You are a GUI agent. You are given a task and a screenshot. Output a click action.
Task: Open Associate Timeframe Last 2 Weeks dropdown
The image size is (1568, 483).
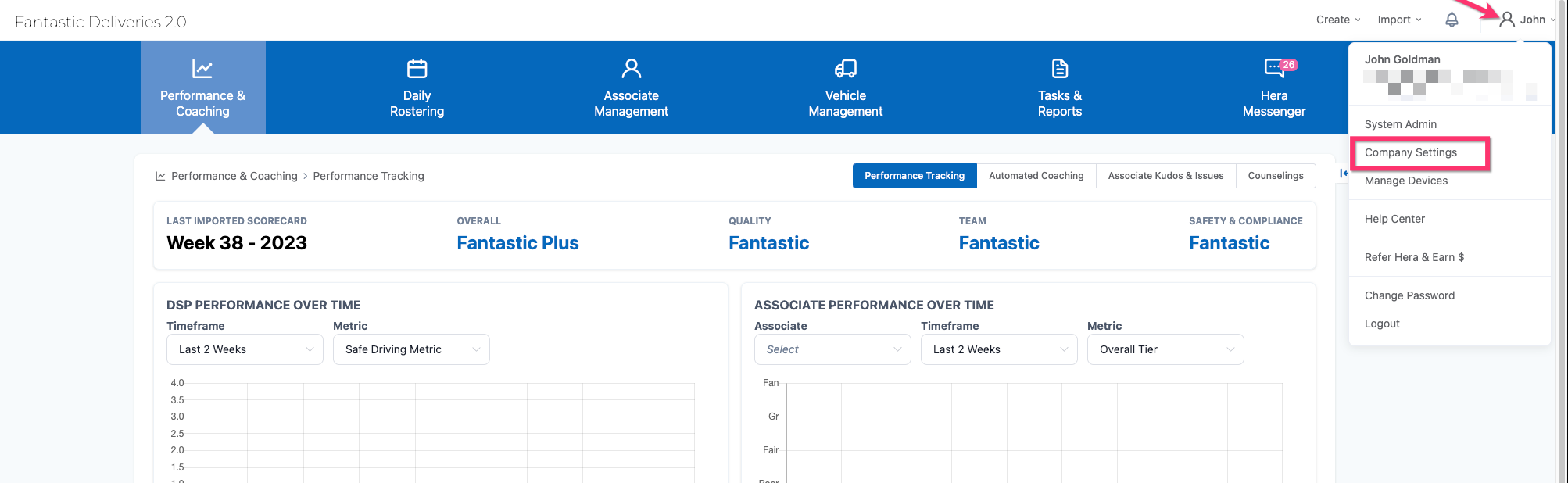coord(999,349)
